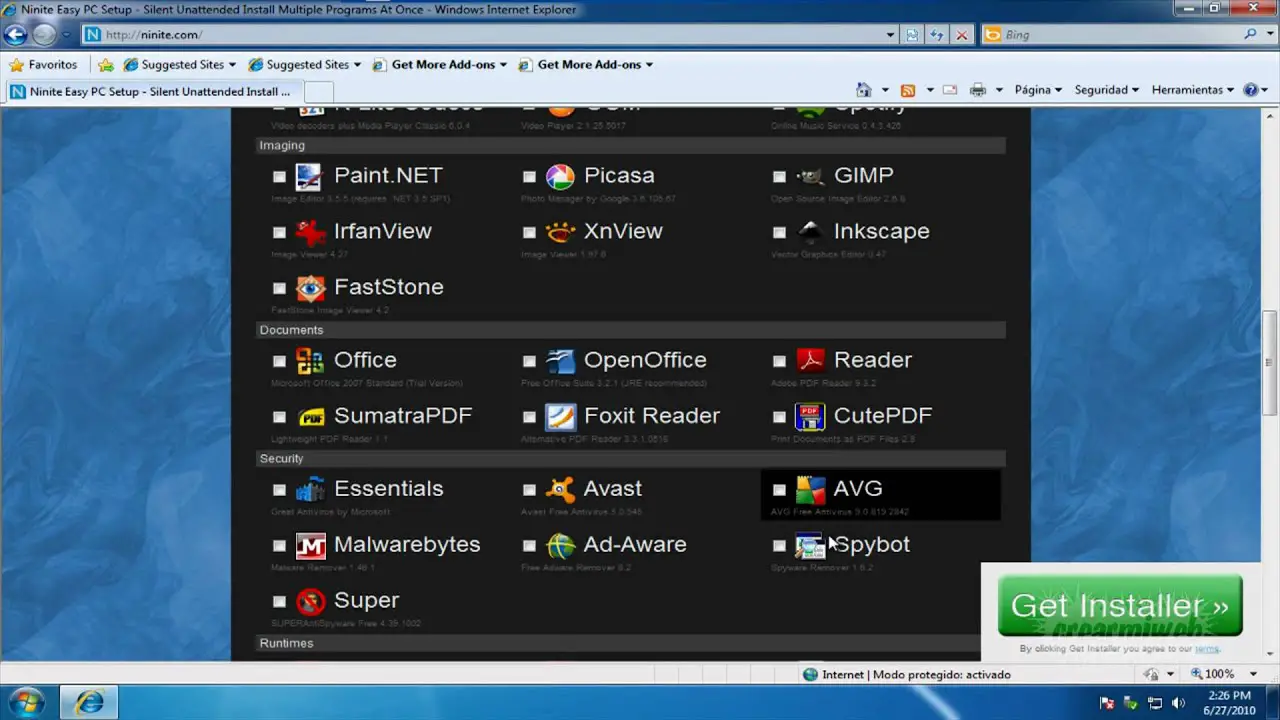Click the Inkscape app icon

[x=810, y=233]
